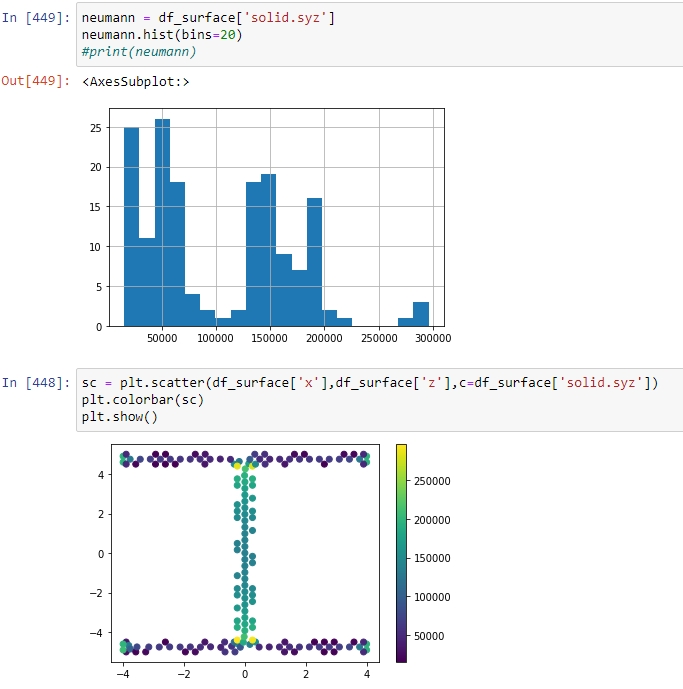Click the neumann.hist(bins=20) code line
The image size is (683, 689).
coord(162,35)
